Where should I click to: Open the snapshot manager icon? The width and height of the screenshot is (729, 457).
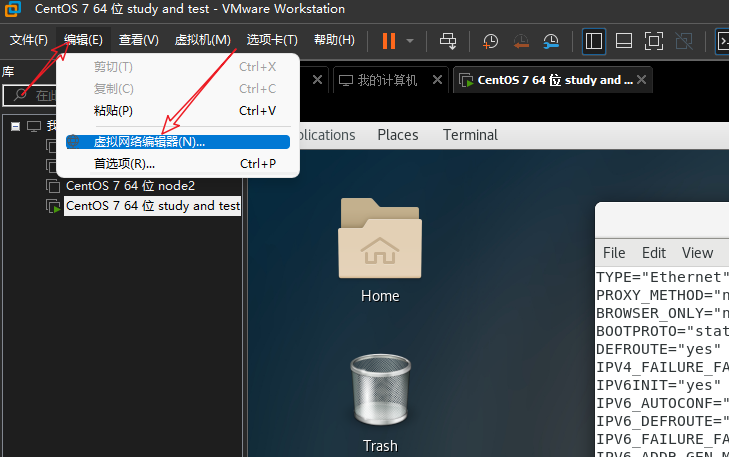coord(551,41)
